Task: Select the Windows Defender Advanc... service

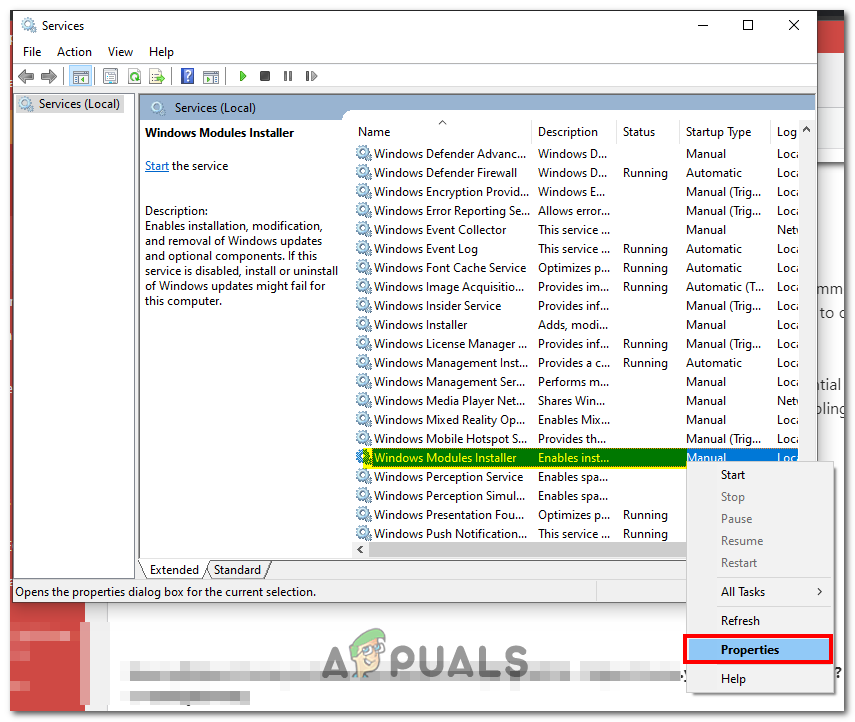Action: point(577,154)
